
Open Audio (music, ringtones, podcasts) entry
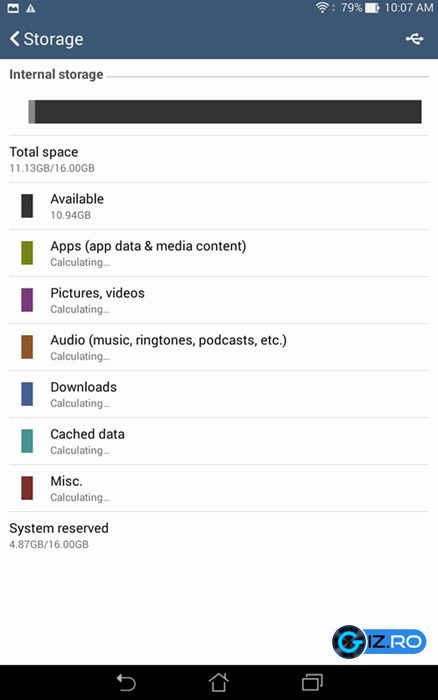219,347
